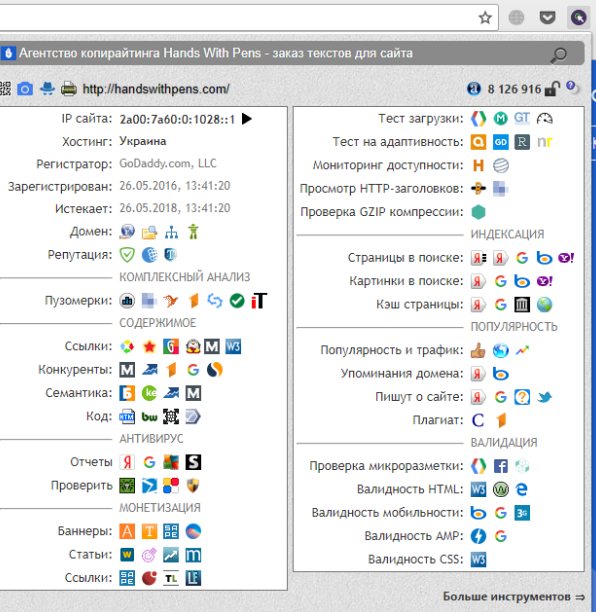596x612 pixels.
Task: Click the network tree icon in Домен row
Action: click(x=171, y=232)
